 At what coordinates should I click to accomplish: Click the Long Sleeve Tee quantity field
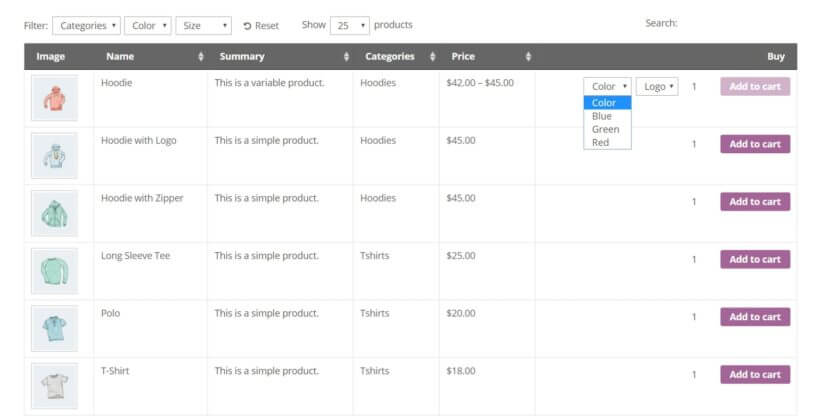click(694, 259)
